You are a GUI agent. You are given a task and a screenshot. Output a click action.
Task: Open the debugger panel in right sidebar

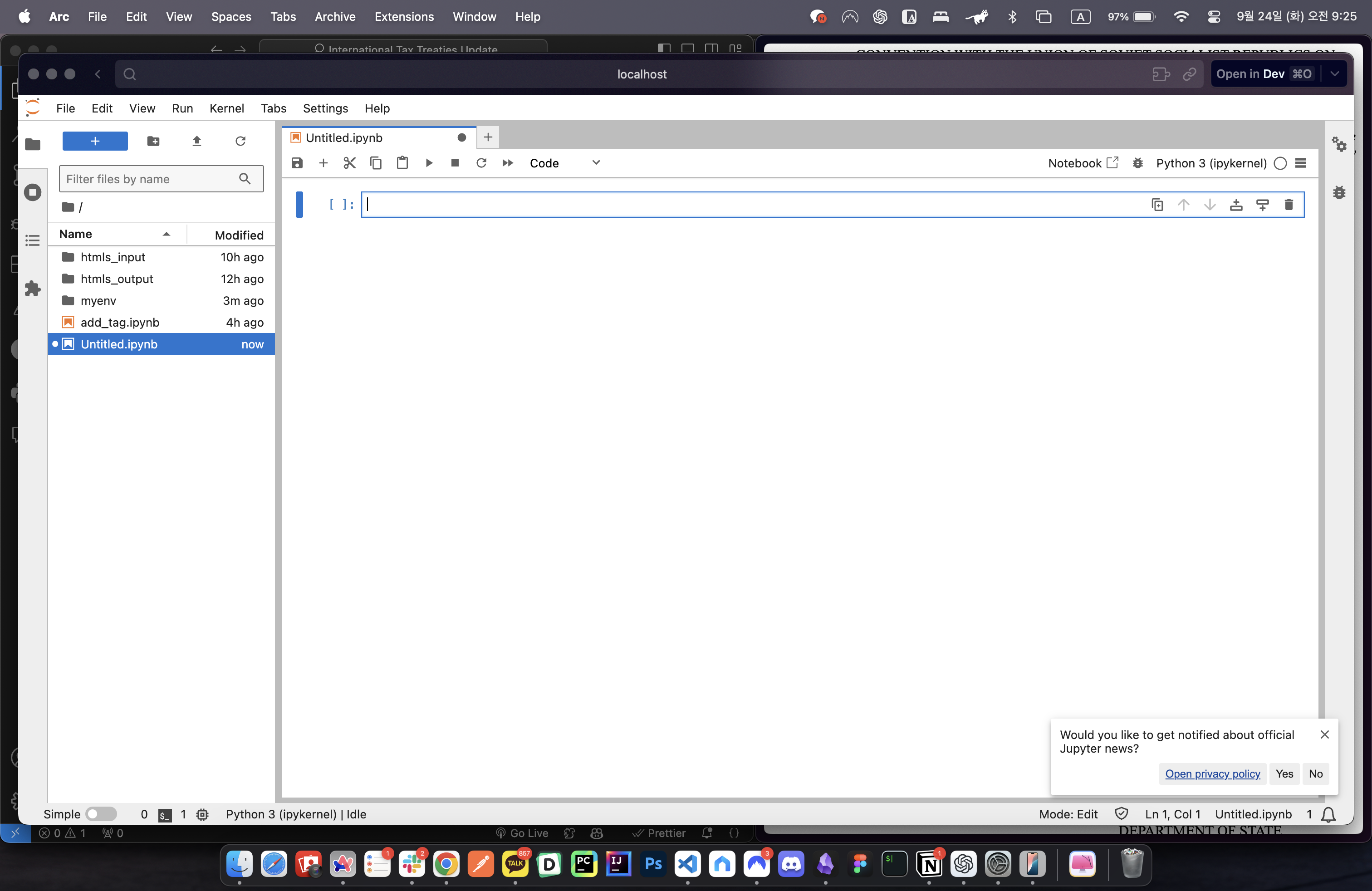1338,192
